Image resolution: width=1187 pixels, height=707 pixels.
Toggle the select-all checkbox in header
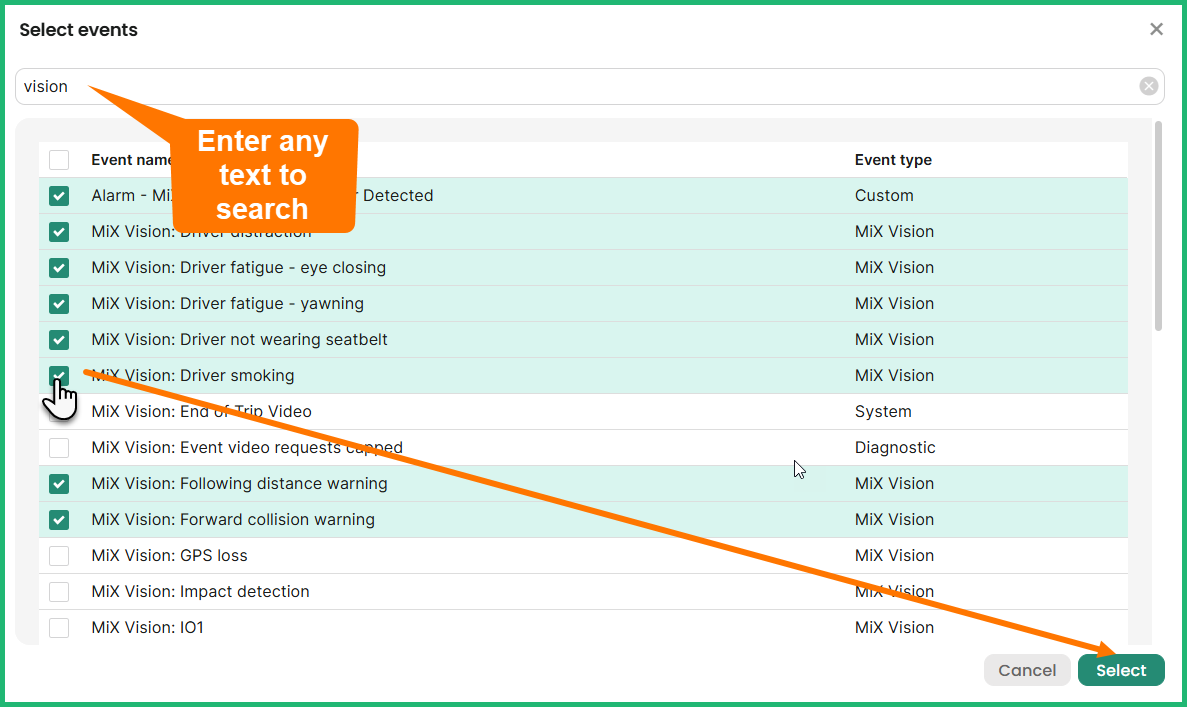[59, 160]
